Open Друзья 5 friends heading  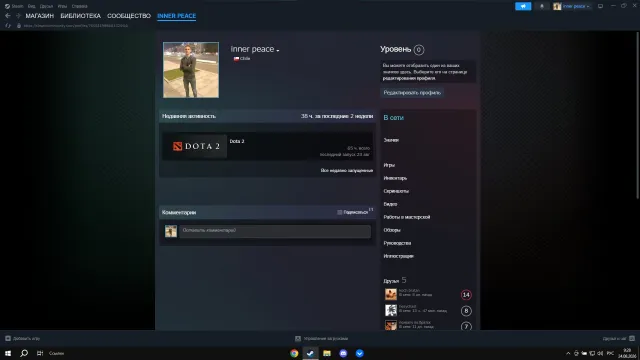click(x=395, y=280)
